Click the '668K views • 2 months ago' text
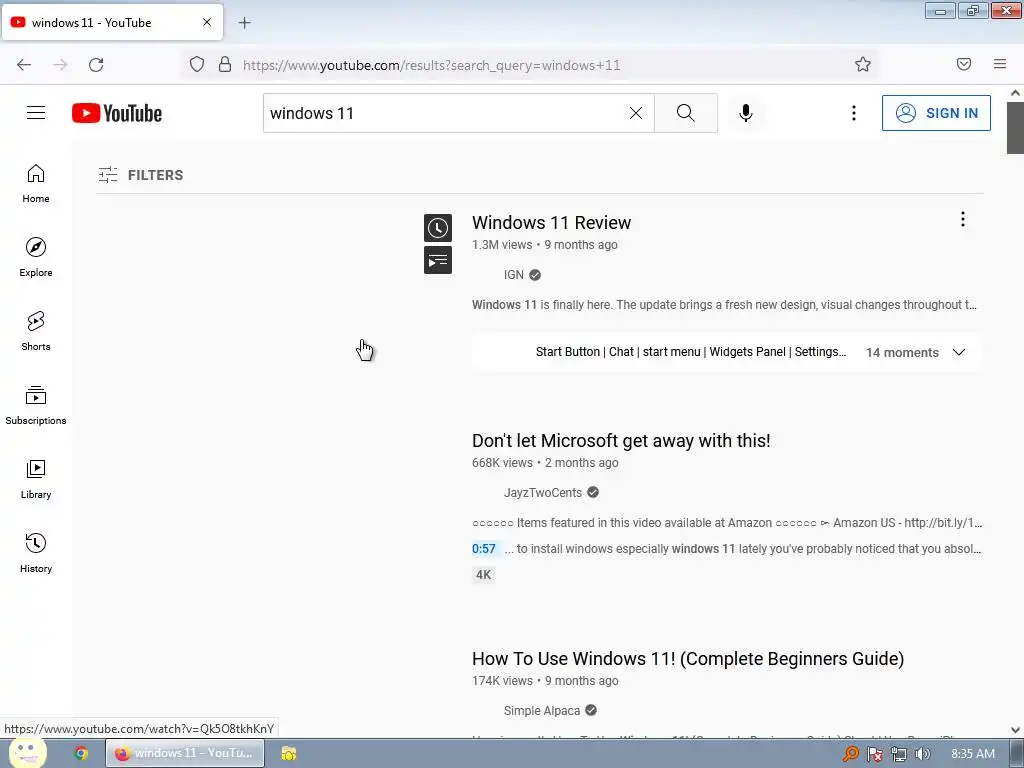1024x768 pixels. click(x=545, y=463)
